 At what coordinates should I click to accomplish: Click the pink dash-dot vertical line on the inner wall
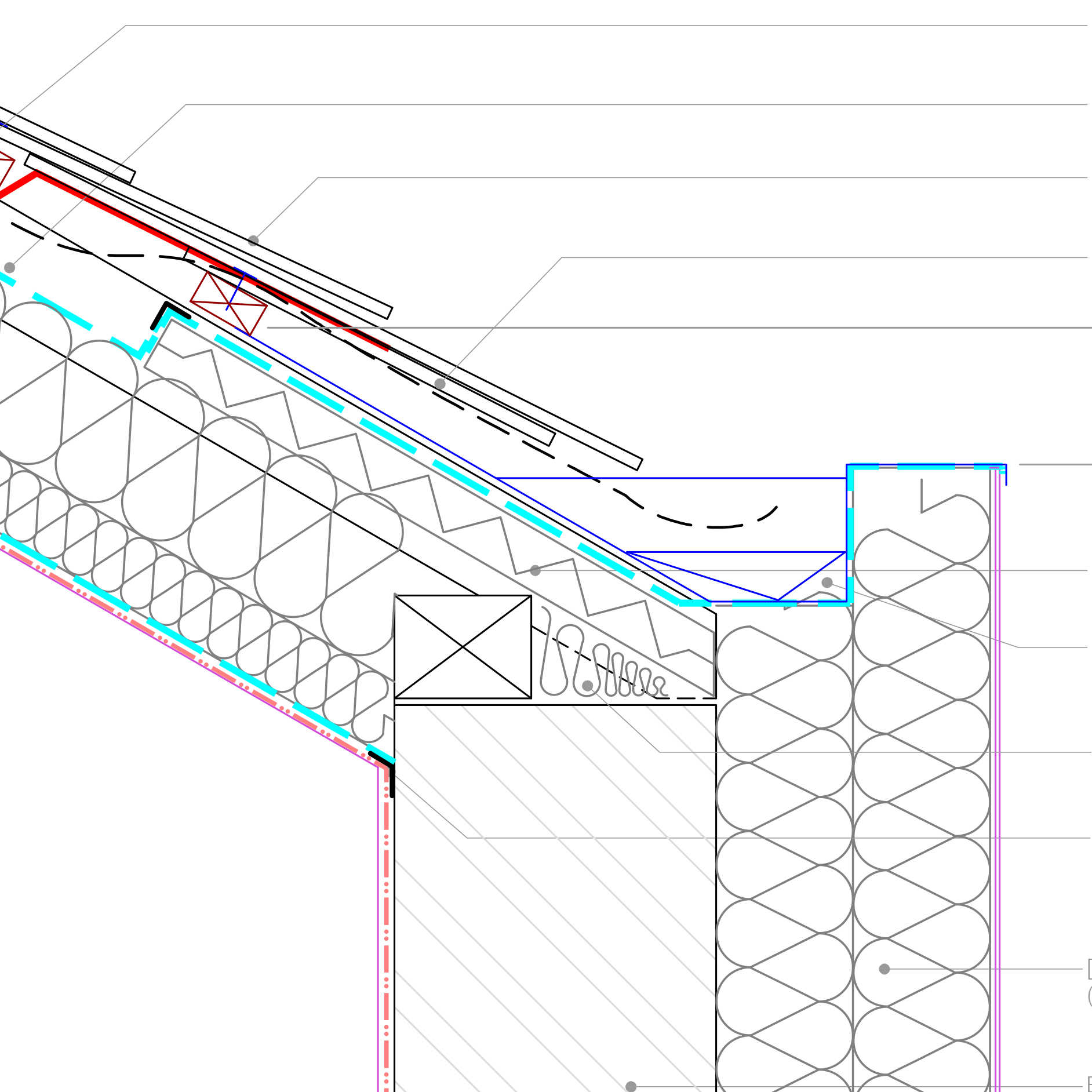(x=387, y=927)
